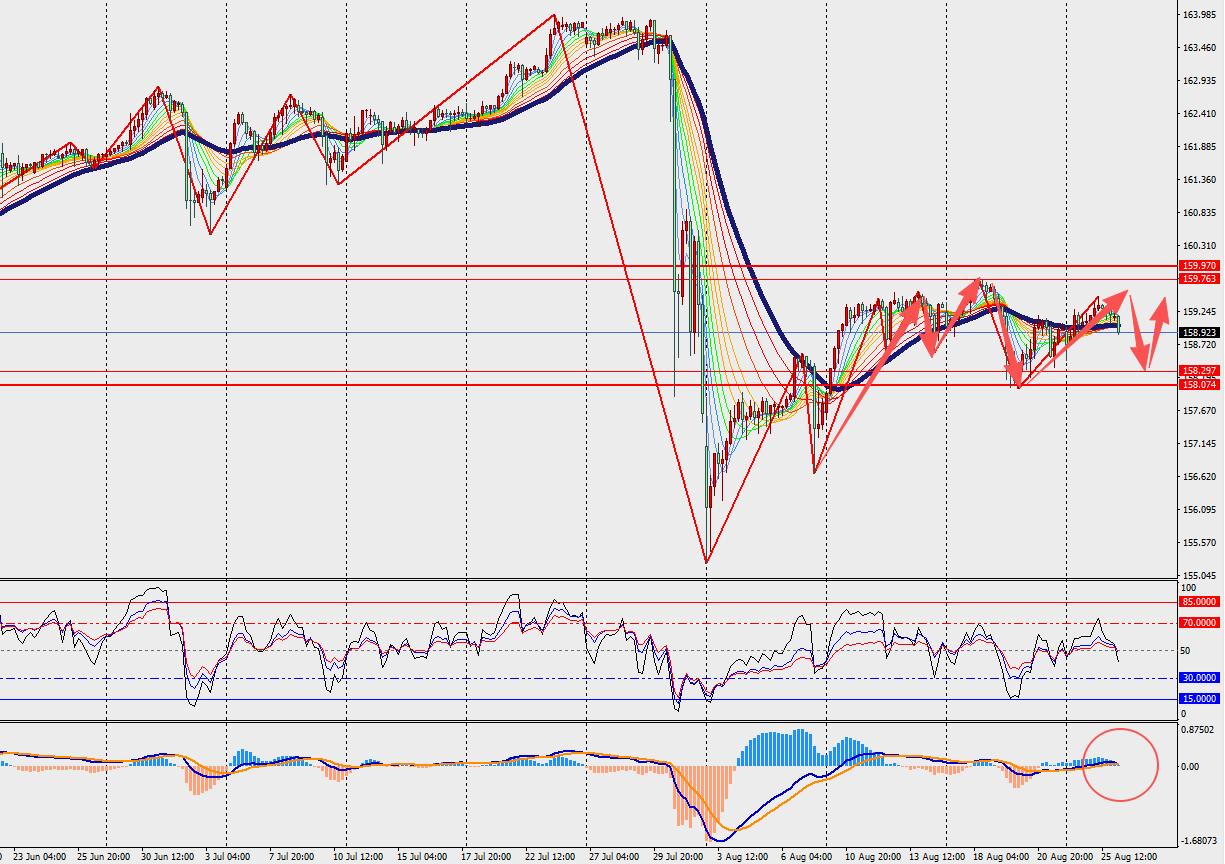Select the 158.297 support price label

tap(1198, 371)
